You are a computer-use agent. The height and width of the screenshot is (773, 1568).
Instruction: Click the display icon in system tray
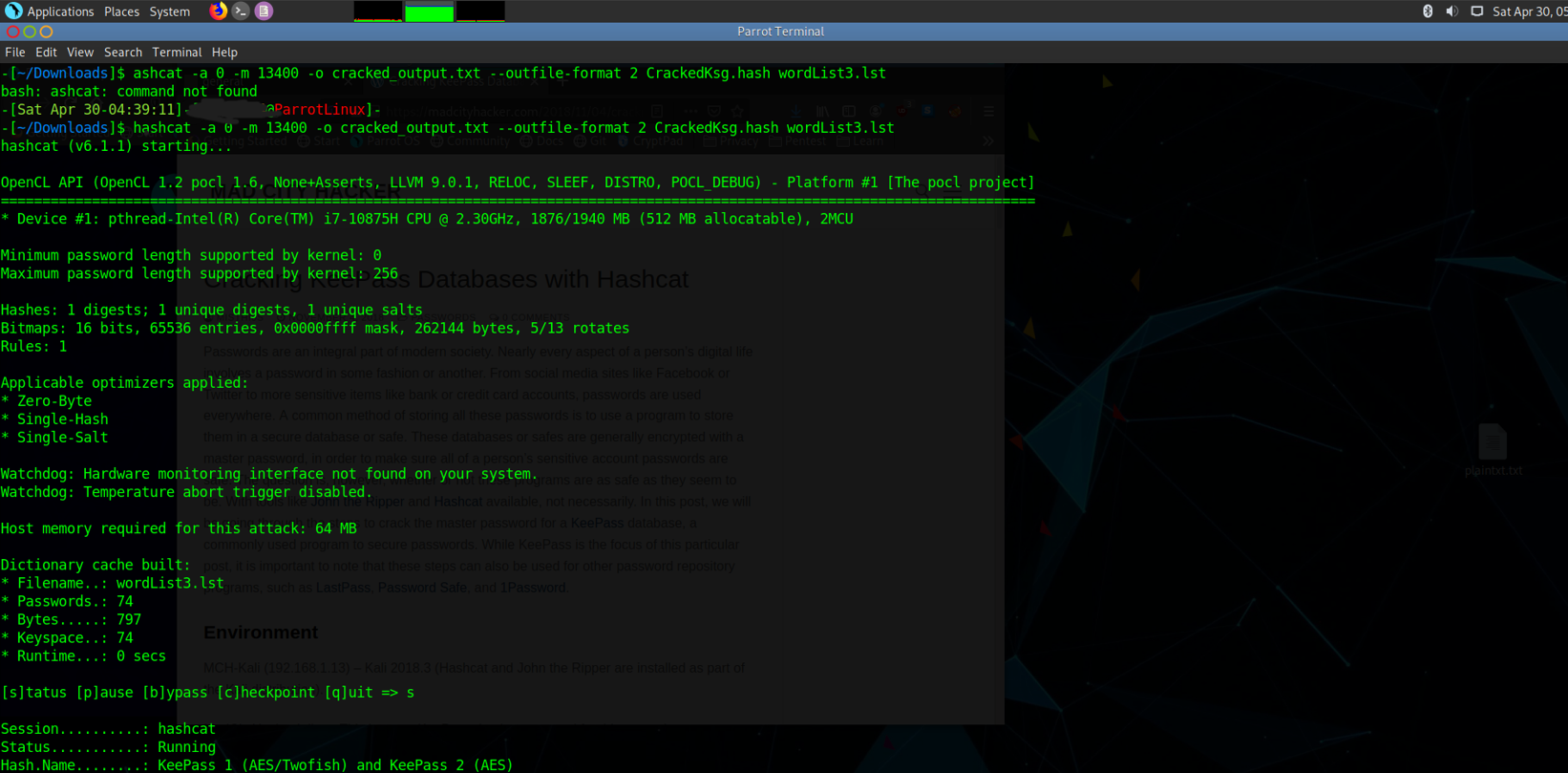coord(1476,11)
